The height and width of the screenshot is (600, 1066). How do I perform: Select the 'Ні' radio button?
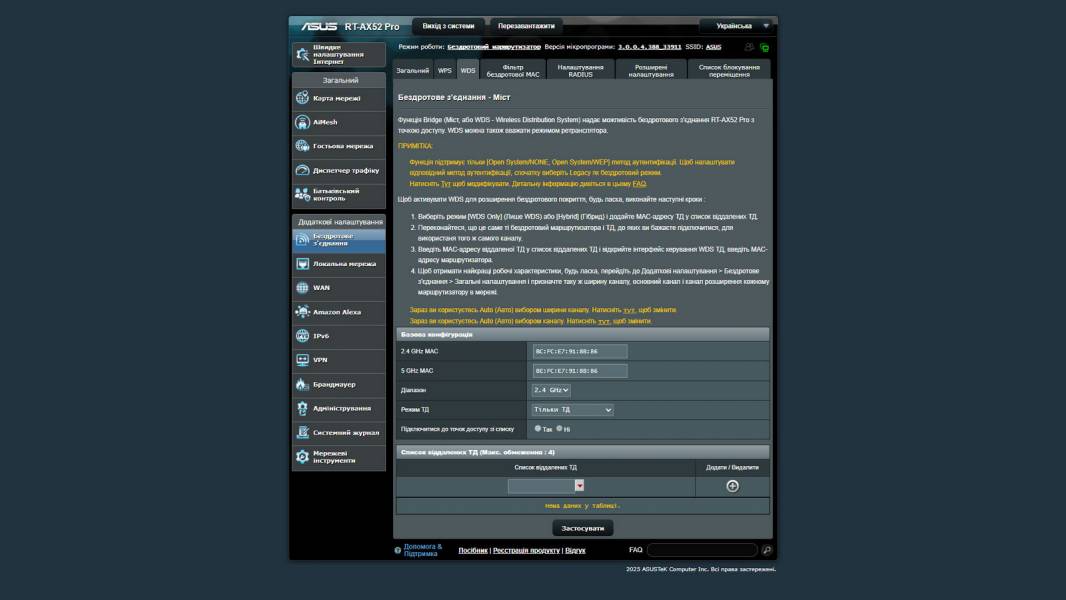(x=559, y=428)
